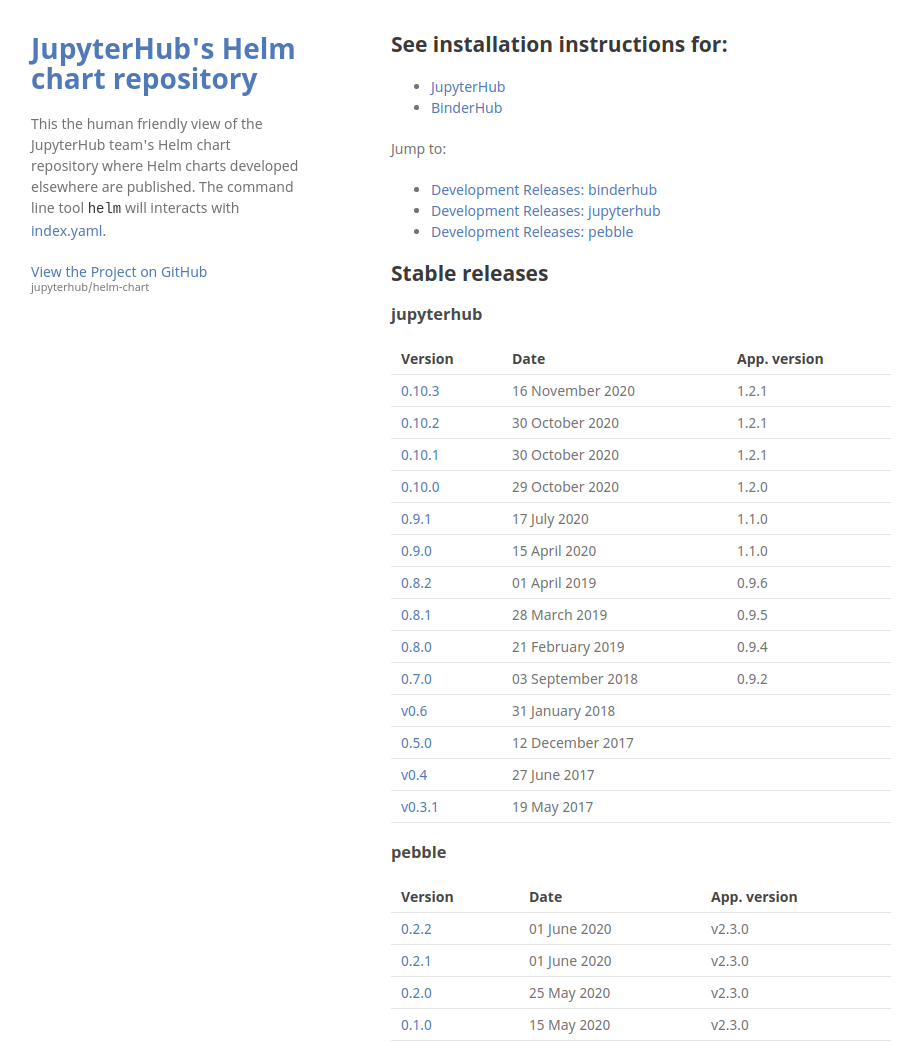Select jupyterhub version v0.6
This screenshot has width=907, height=1043.
[414, 710]
